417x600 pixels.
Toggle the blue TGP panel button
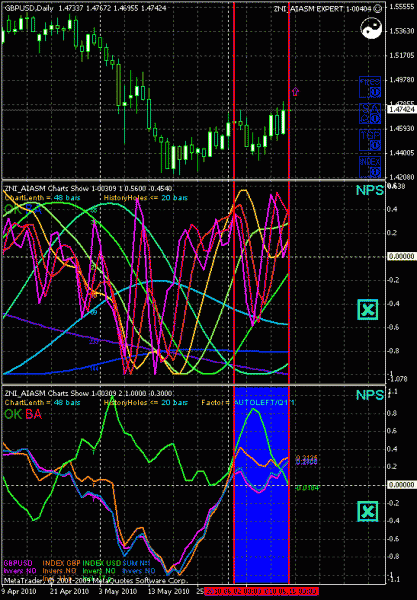click(370, 140)
